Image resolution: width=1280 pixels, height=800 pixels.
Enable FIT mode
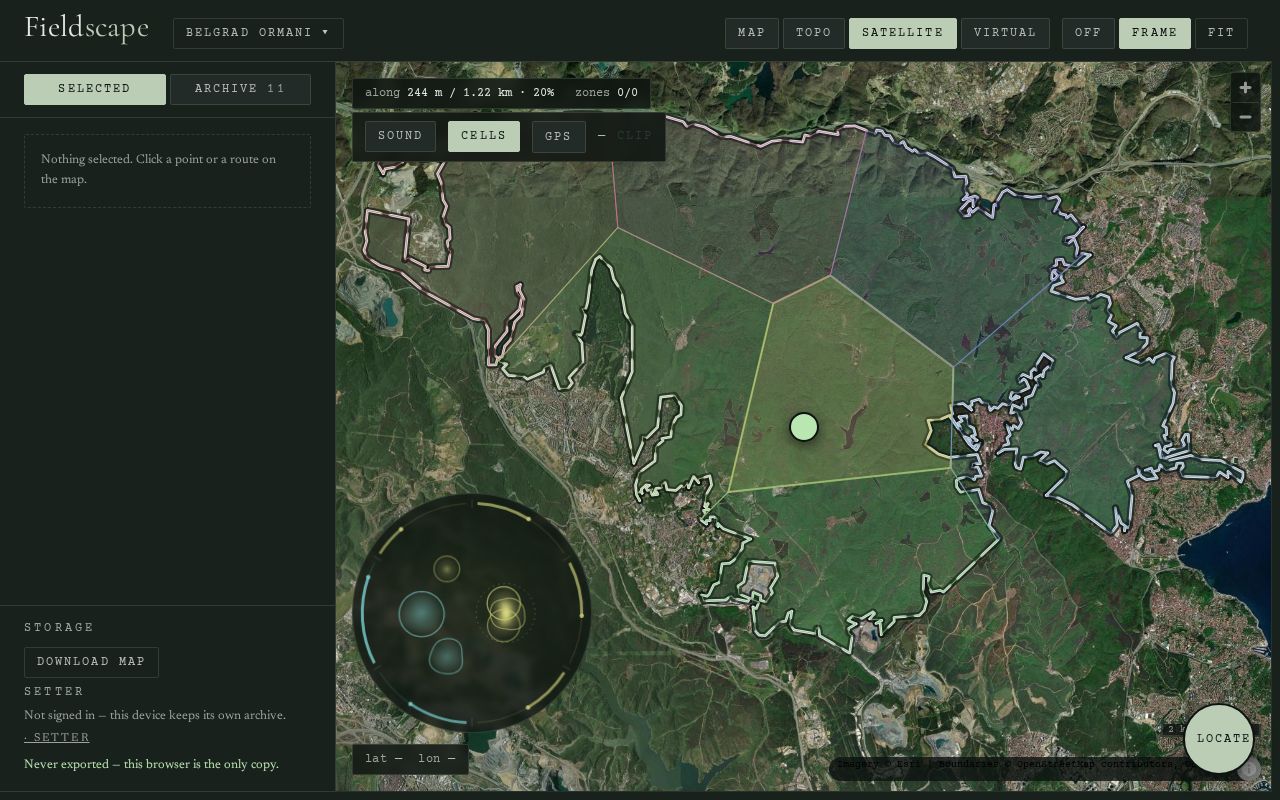[x=1221, y=33]
